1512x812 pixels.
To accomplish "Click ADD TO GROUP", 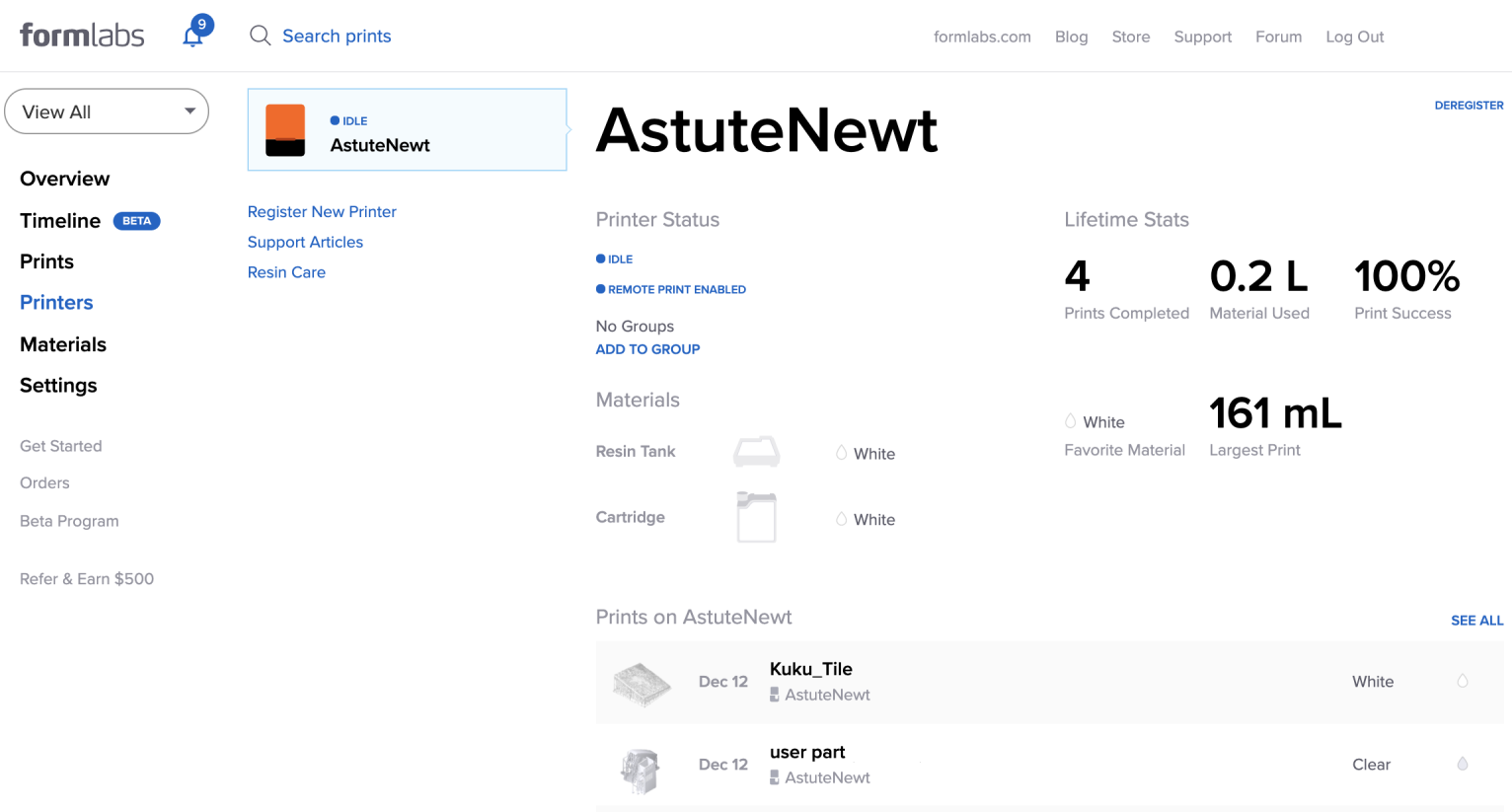I will [647, 349].
